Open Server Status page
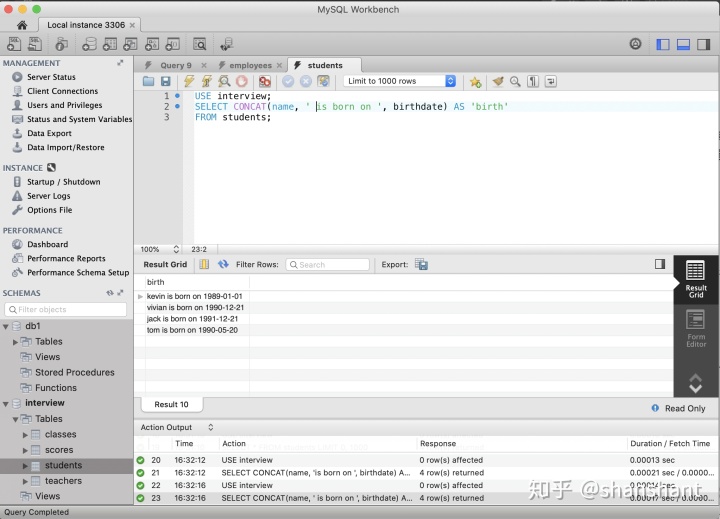 coord(51,77)
